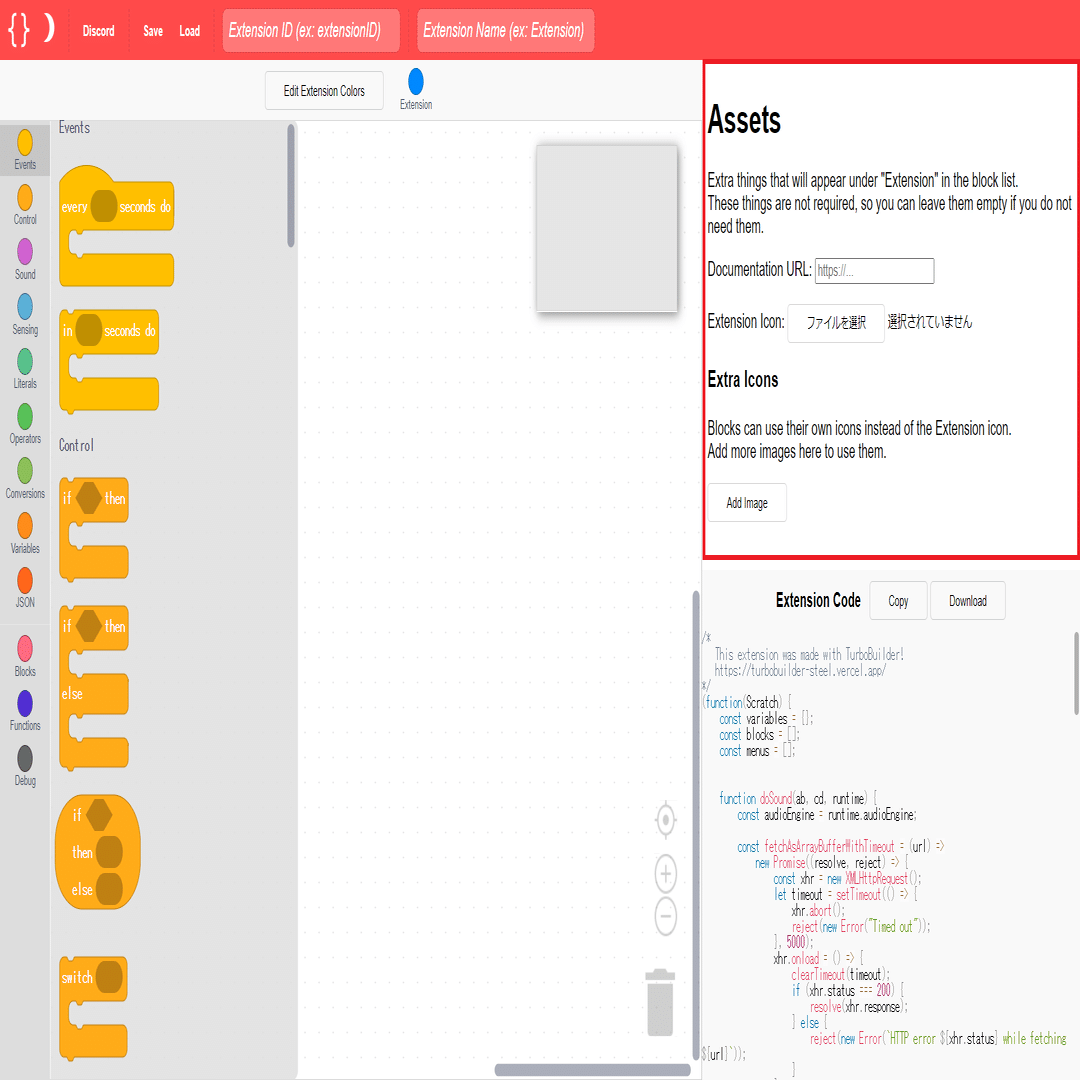Open the Blocks category
Viewport: 1080px width, 1080px height.
[x=25, y=656]
